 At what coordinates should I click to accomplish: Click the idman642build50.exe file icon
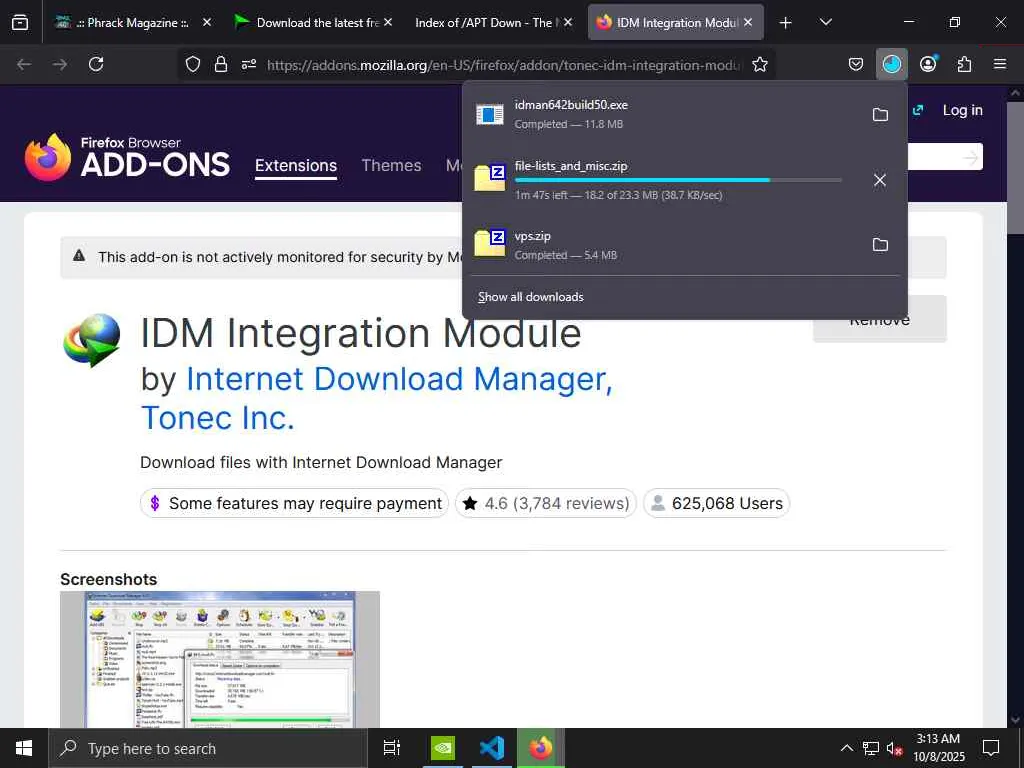pyautogui.click(x=490, y=114)
